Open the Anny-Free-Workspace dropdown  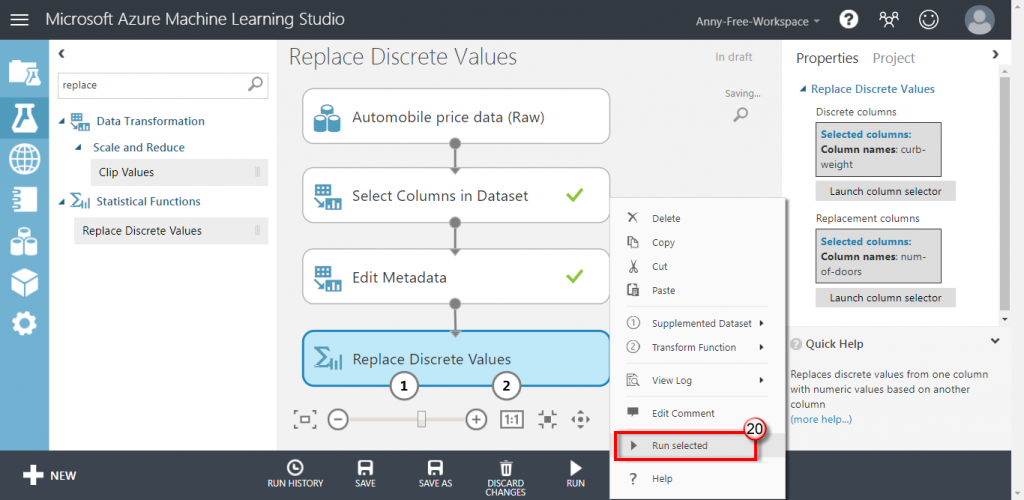coord(758,20)
